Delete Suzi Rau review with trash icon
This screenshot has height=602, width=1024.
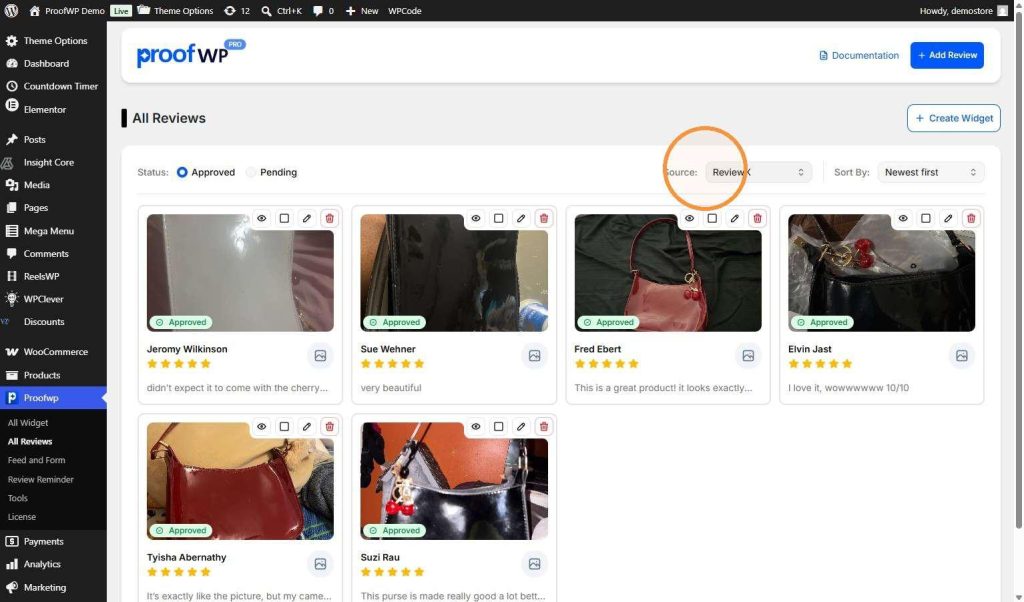pos(544,426)
